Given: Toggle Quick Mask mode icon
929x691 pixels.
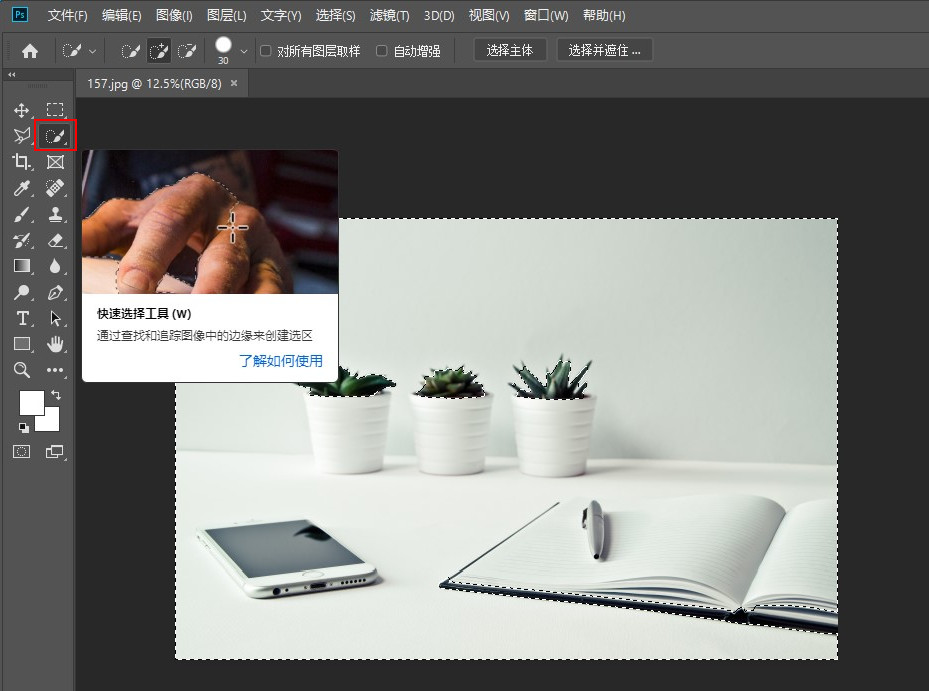Looking at the screenshot, I should (21, 452).
